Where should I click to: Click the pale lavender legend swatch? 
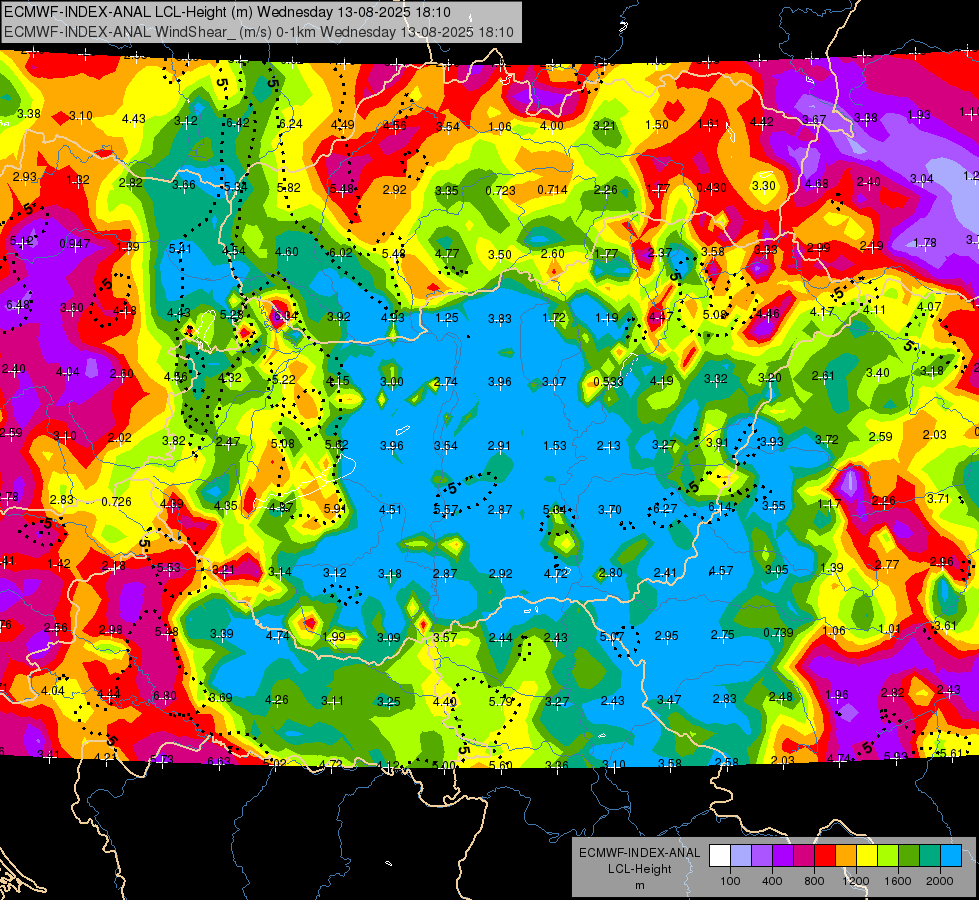[x=741, y=855]
